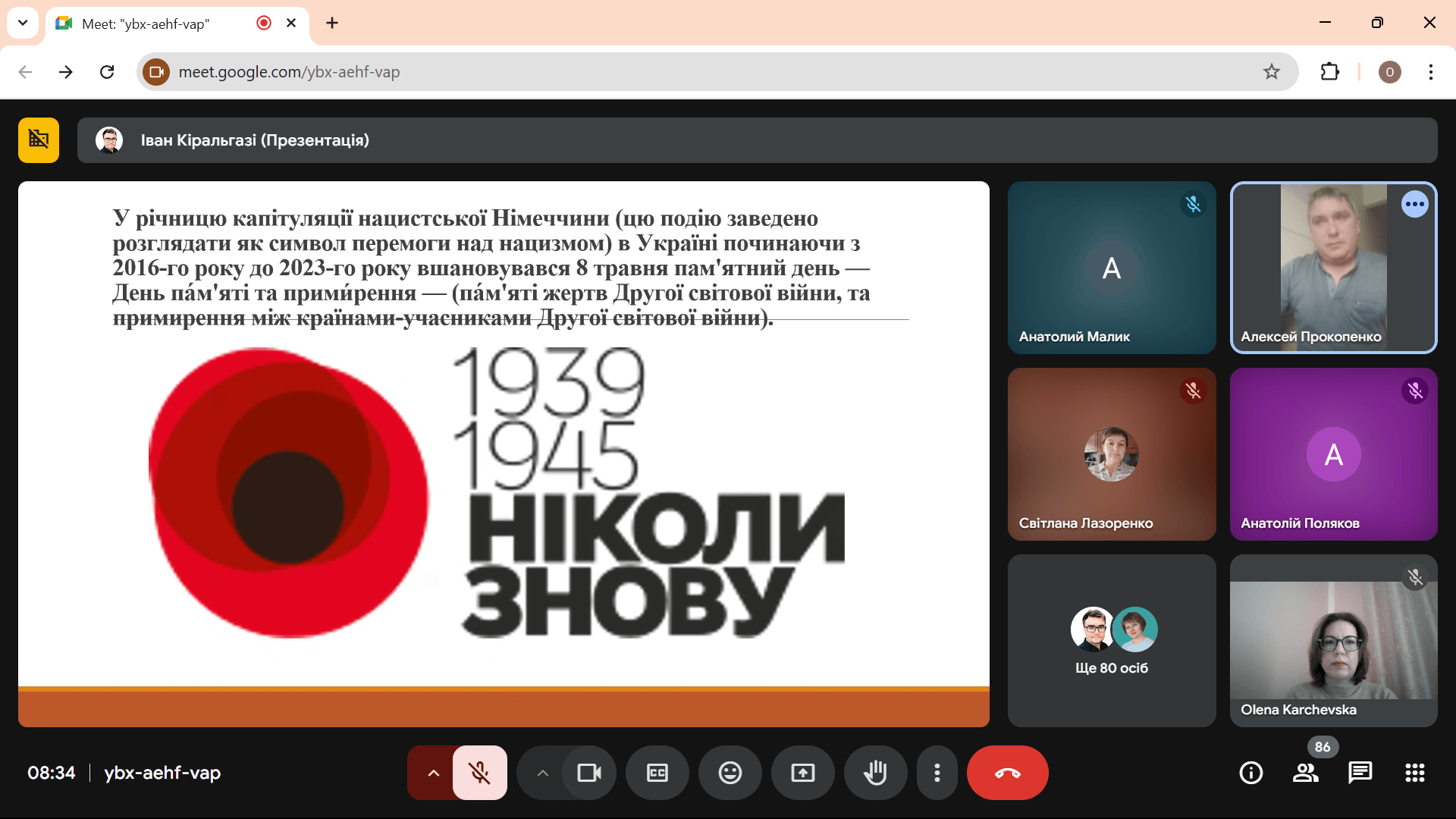Screen dimensions: 1456x819
Task: Open the chat with everyone icon
Action: click(x=1360, y=773)
